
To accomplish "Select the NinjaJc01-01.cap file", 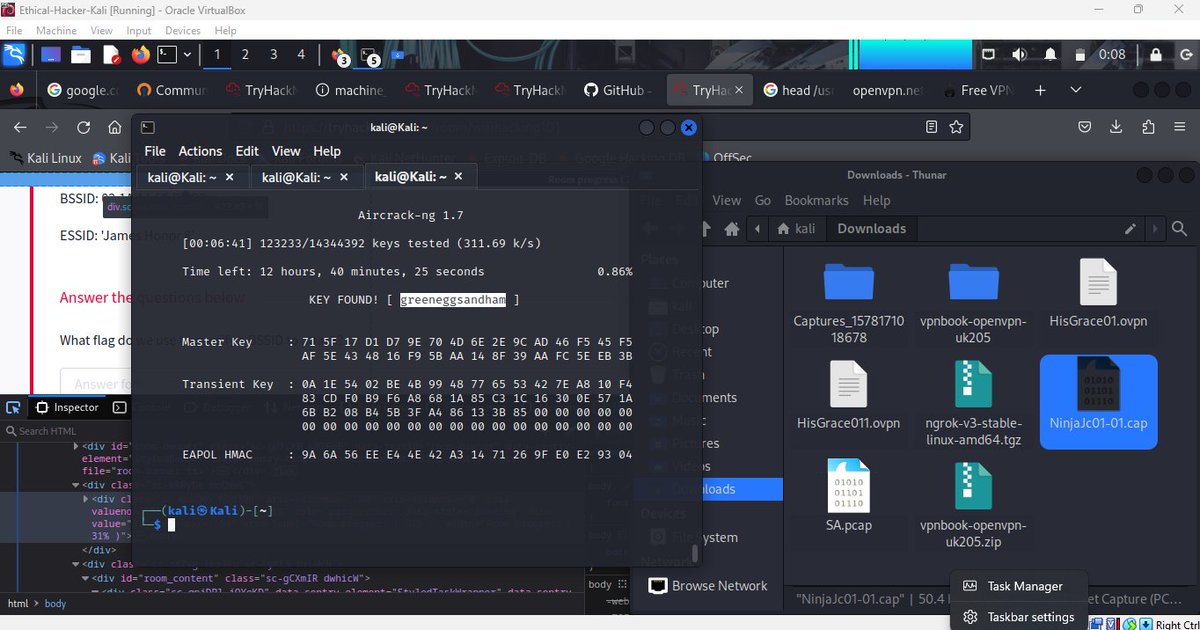I will [x=1098, y=402].
